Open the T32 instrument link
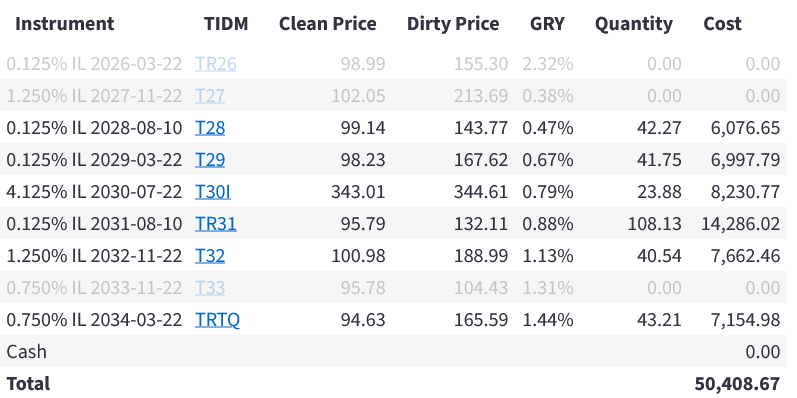Screen dimensions: 797x398 (210, 256)
